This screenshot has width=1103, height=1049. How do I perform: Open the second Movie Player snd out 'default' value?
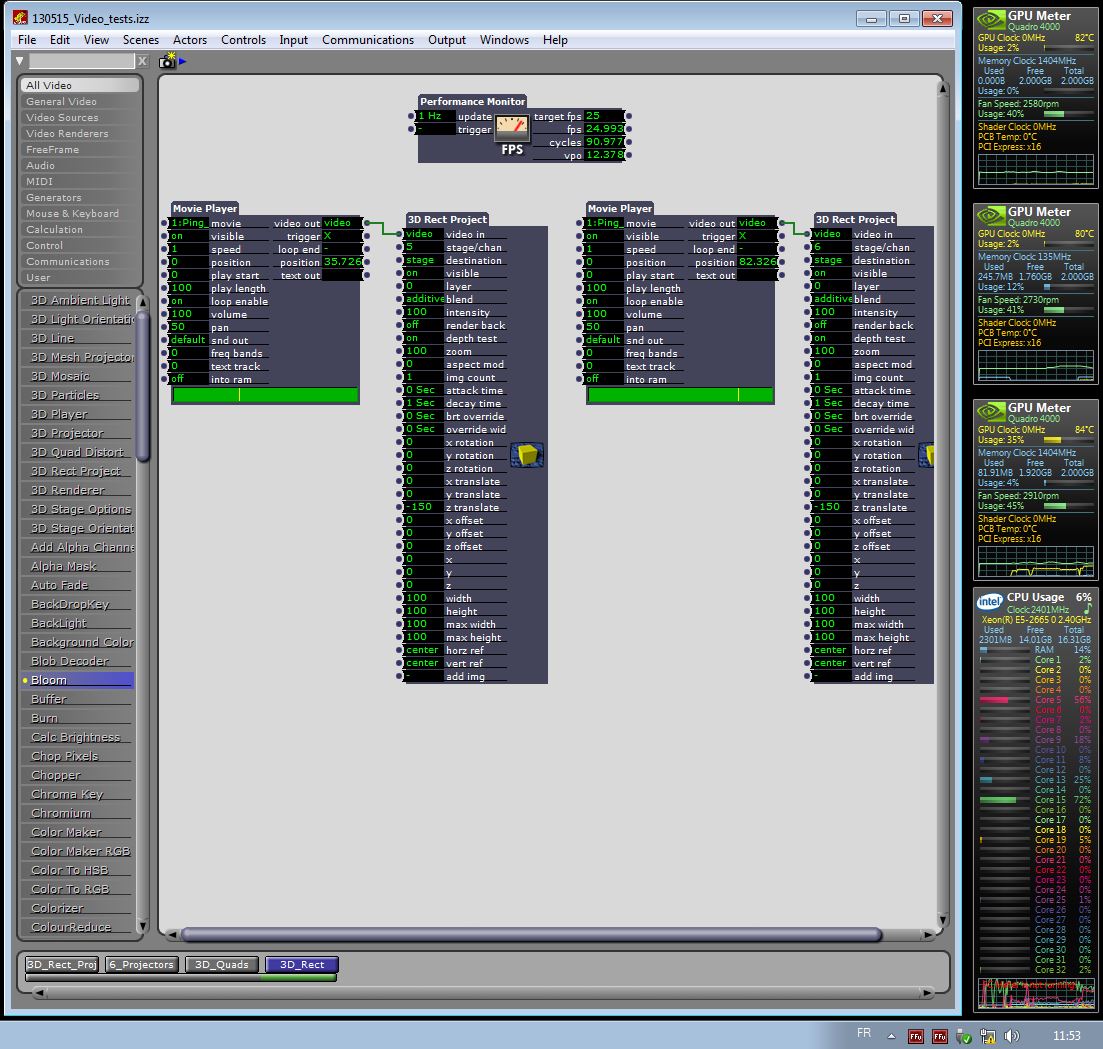(x=604, y=340)
